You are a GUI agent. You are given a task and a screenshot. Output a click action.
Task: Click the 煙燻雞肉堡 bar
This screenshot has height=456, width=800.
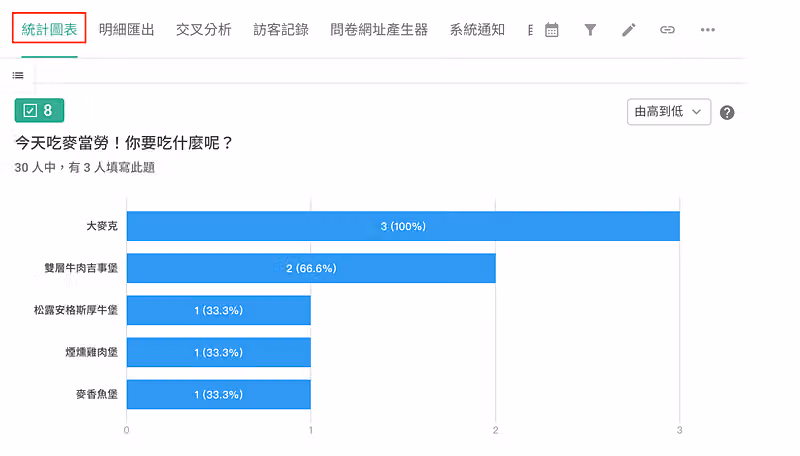tap(219, 352)
